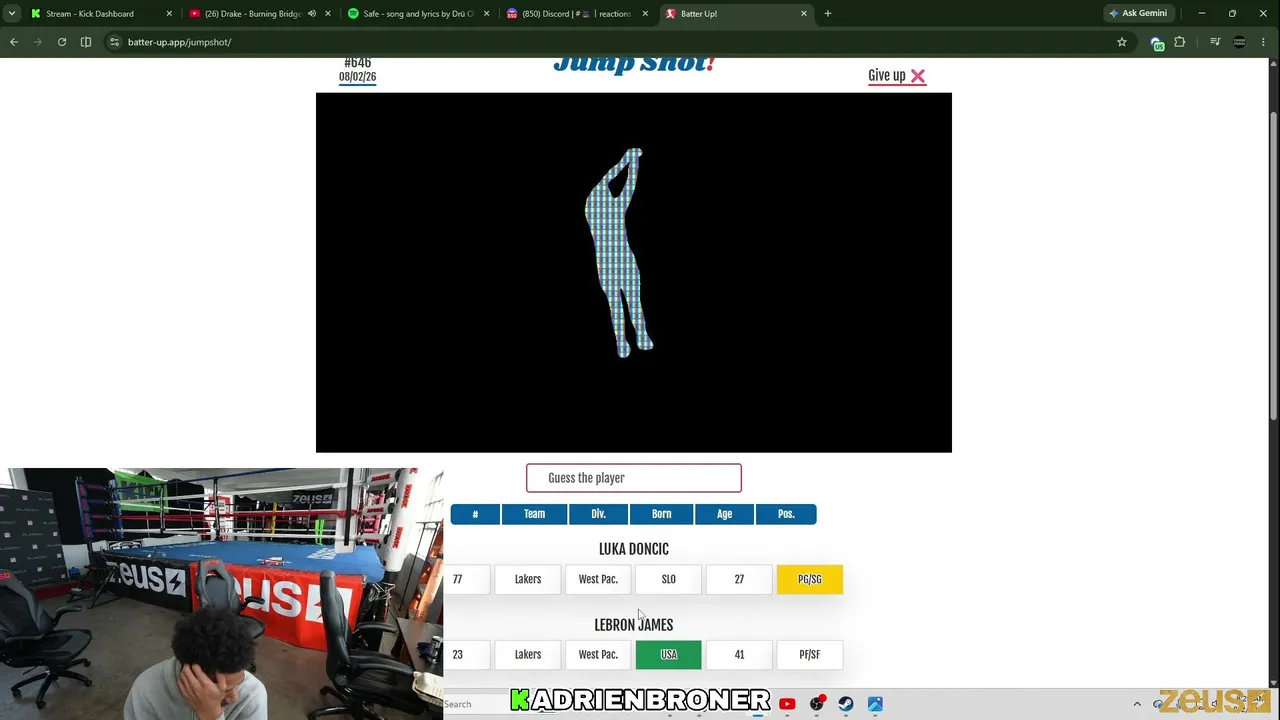This screenshot has width=1280, height=720.
Task: Expand the tab search dropdown
Action: 12,14
